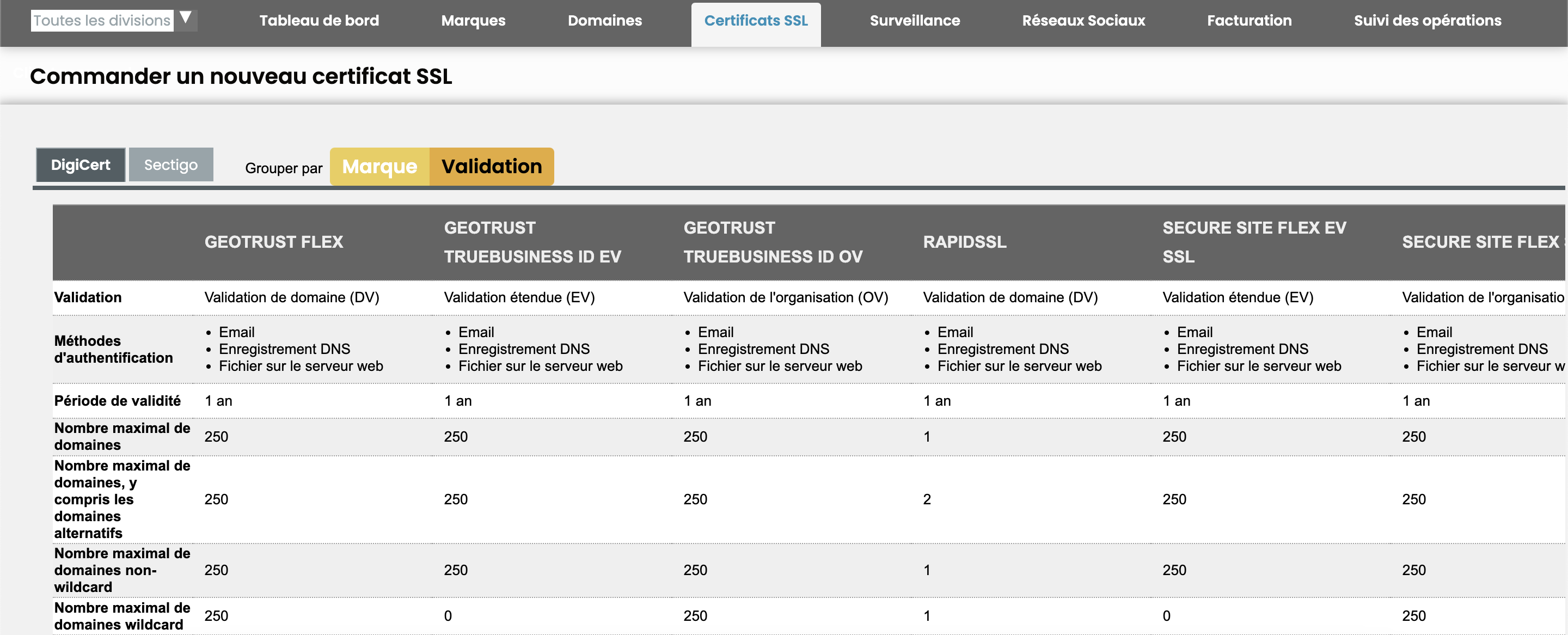Open the Surveillance menu
The height and width of the screenshot is (635, 1568).
pos(914,21)
